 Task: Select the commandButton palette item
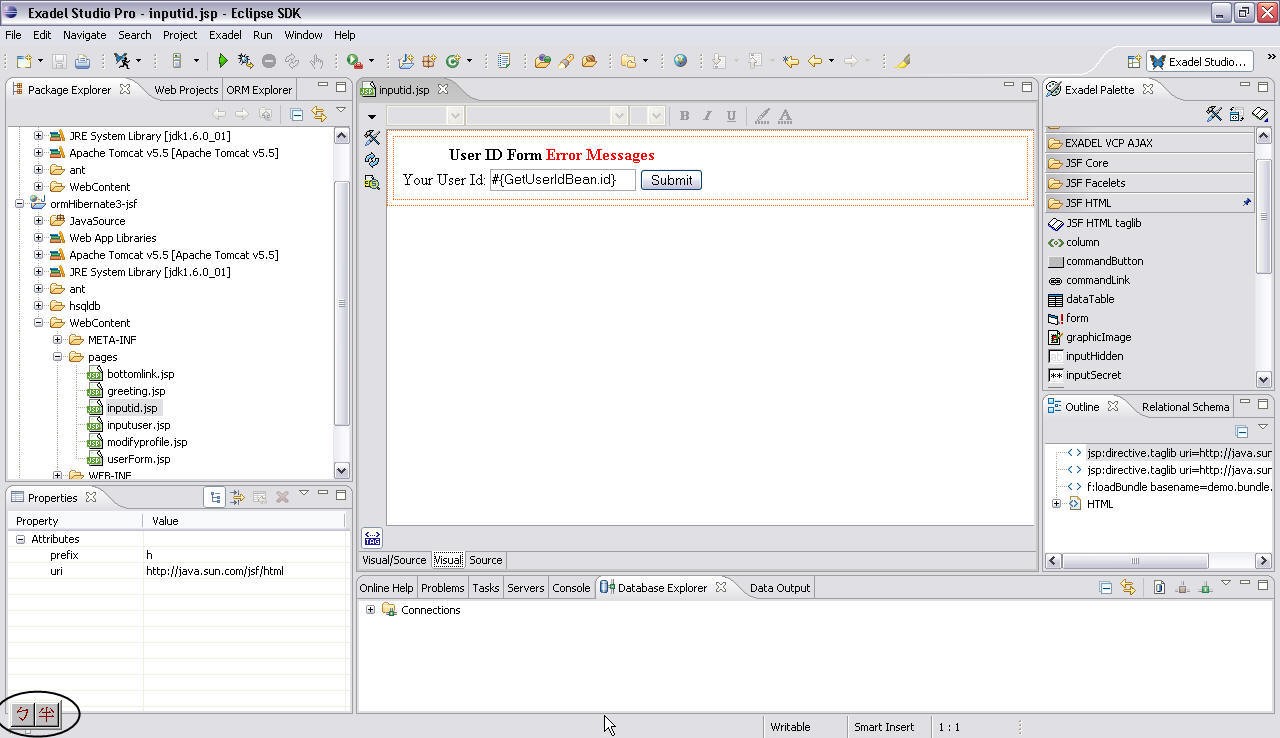(1104, 261)
